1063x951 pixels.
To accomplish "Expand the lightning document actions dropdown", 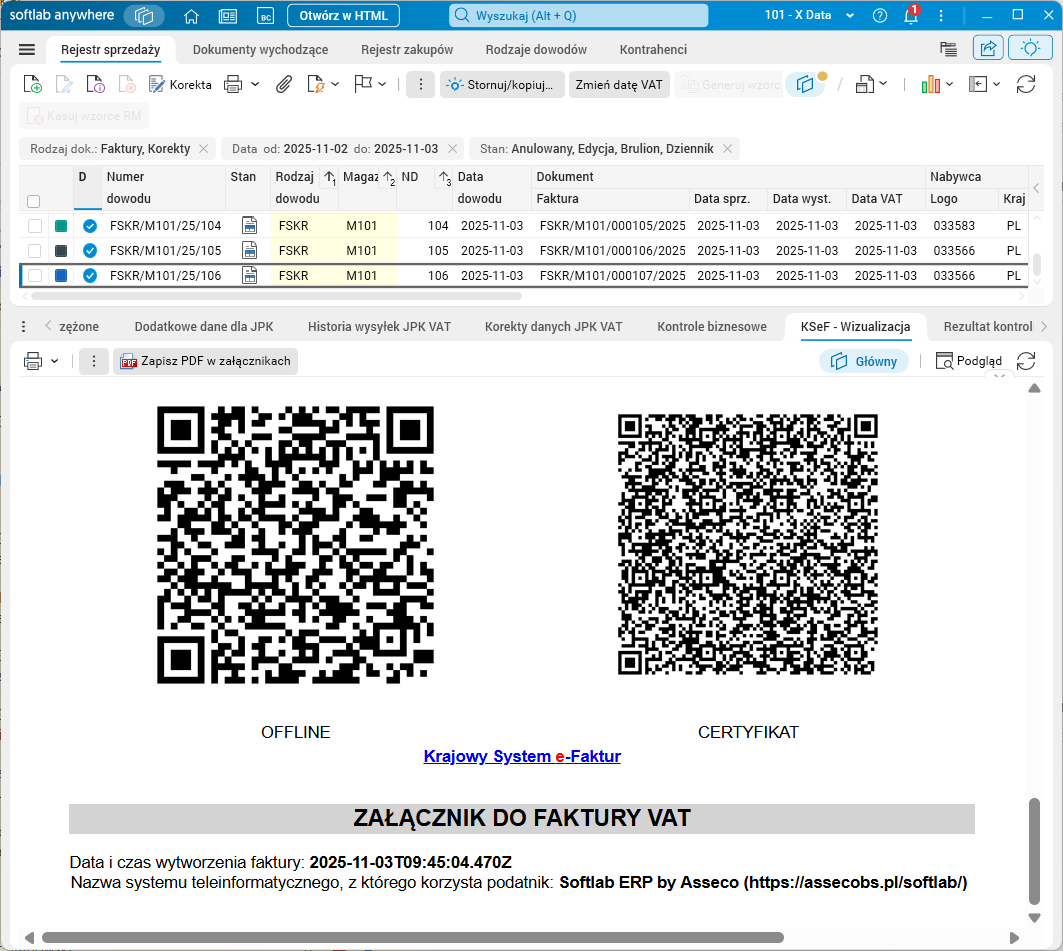I will pyautogui.click(x=335, y=85).
